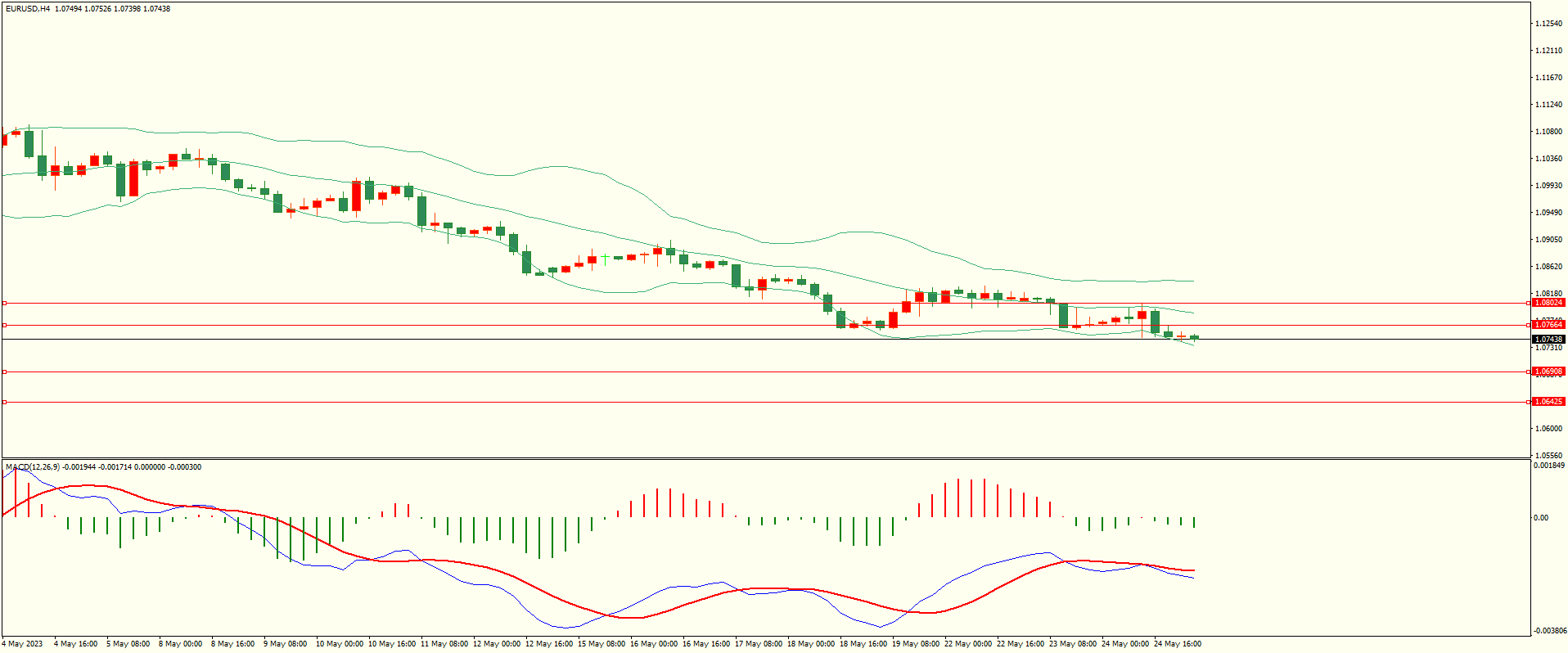Image resolution: width=1568 pixels, height=653 pixels.
Task: Click the MACD 0.00 scale value
Action: pos(1540,518)
